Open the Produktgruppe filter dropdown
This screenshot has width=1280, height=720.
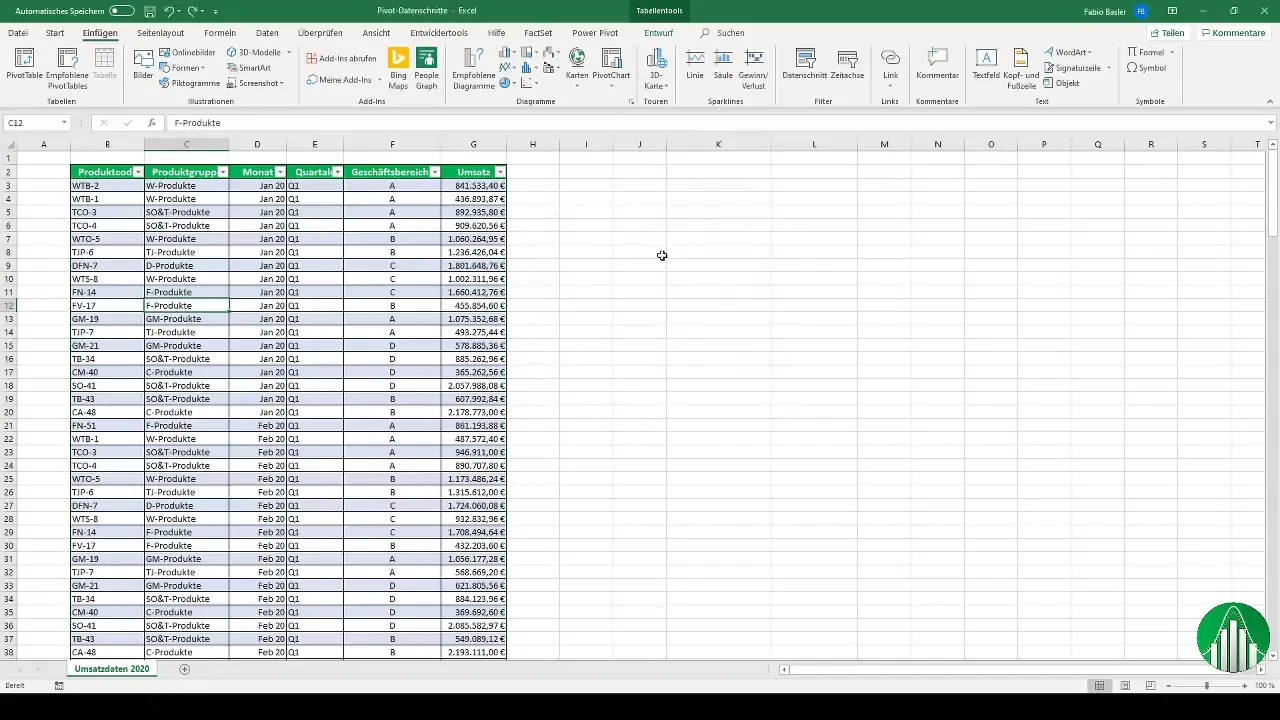[223, 172]
